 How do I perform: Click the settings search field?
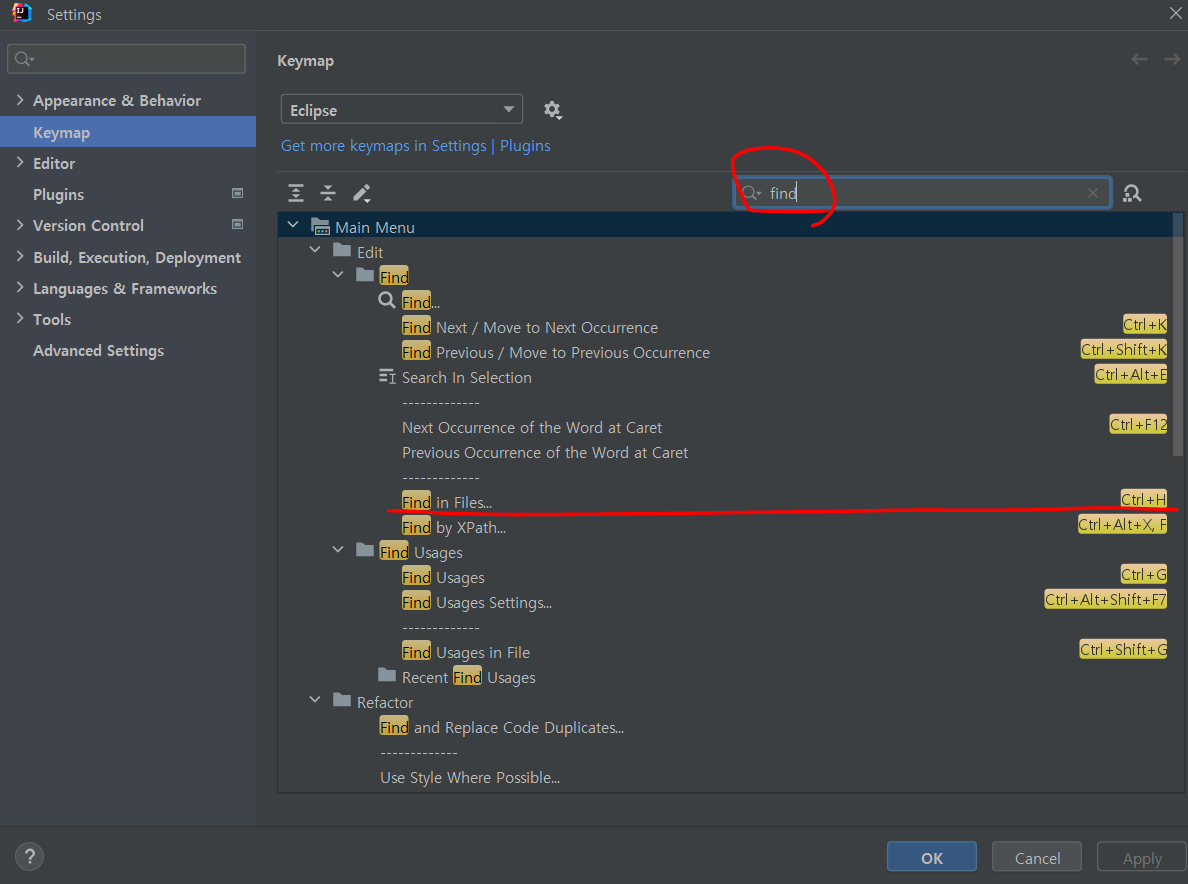coord(127,59)
